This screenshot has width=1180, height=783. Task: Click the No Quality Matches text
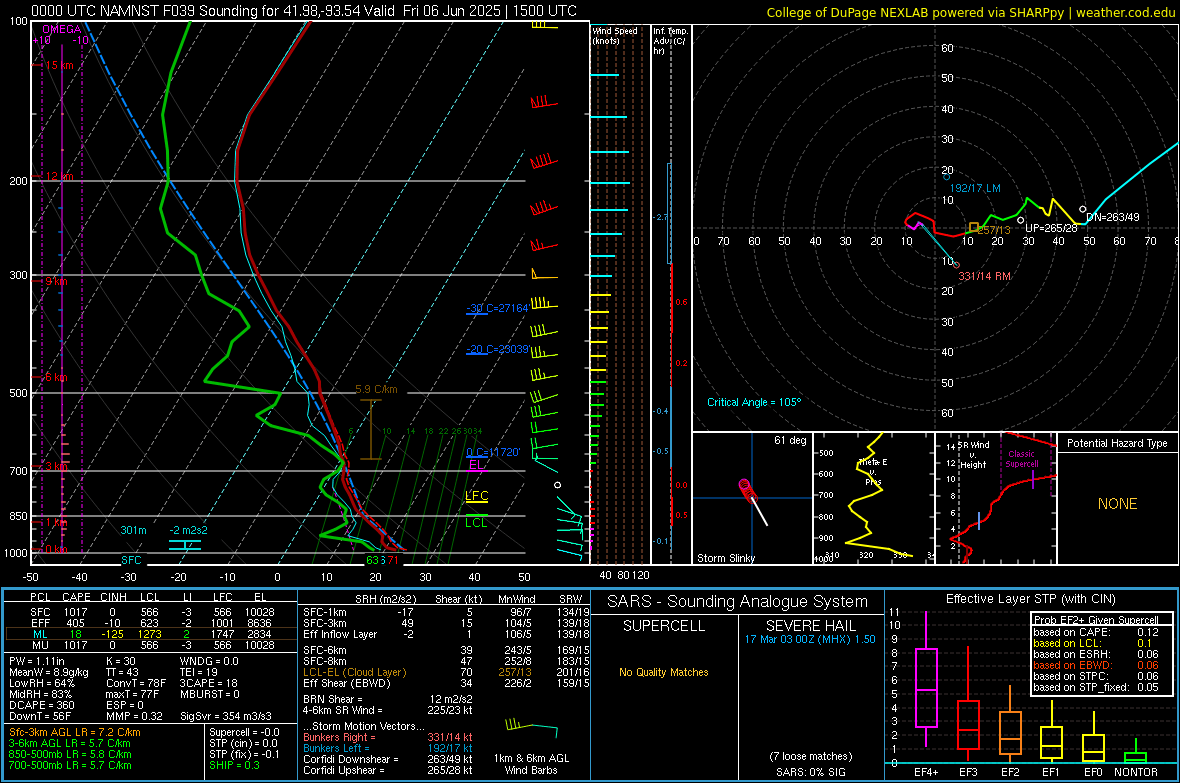pyautogui.click(x=664, y=672)
